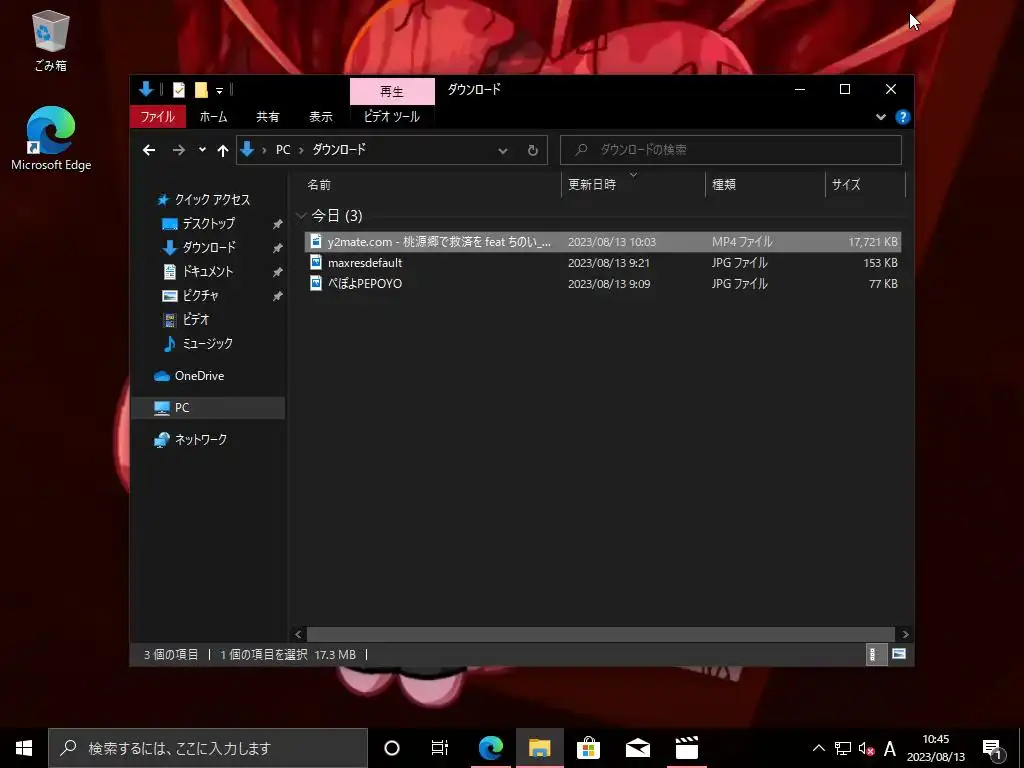This screenshot has width=1024, height=768.
Task: Click the taskbar search box
Action: (x=208, y=748)
